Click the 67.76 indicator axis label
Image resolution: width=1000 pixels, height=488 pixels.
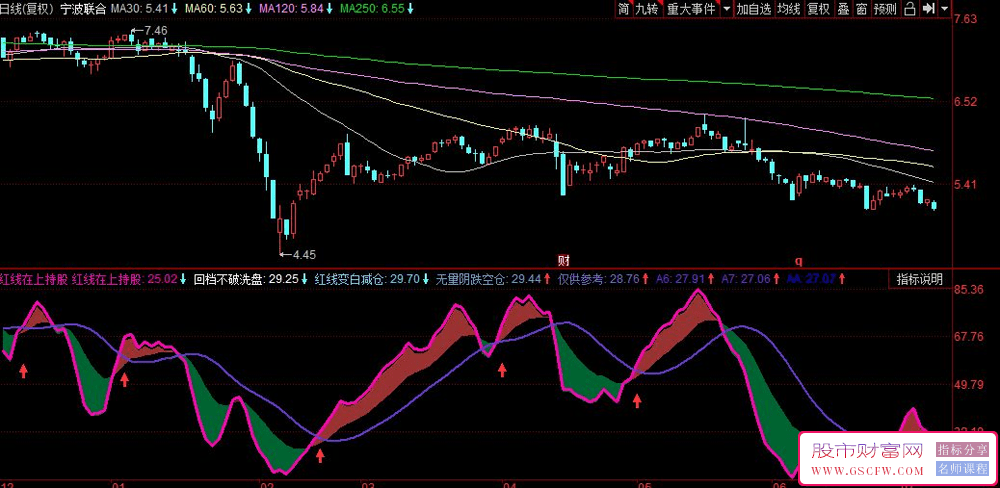click(969, 337)
